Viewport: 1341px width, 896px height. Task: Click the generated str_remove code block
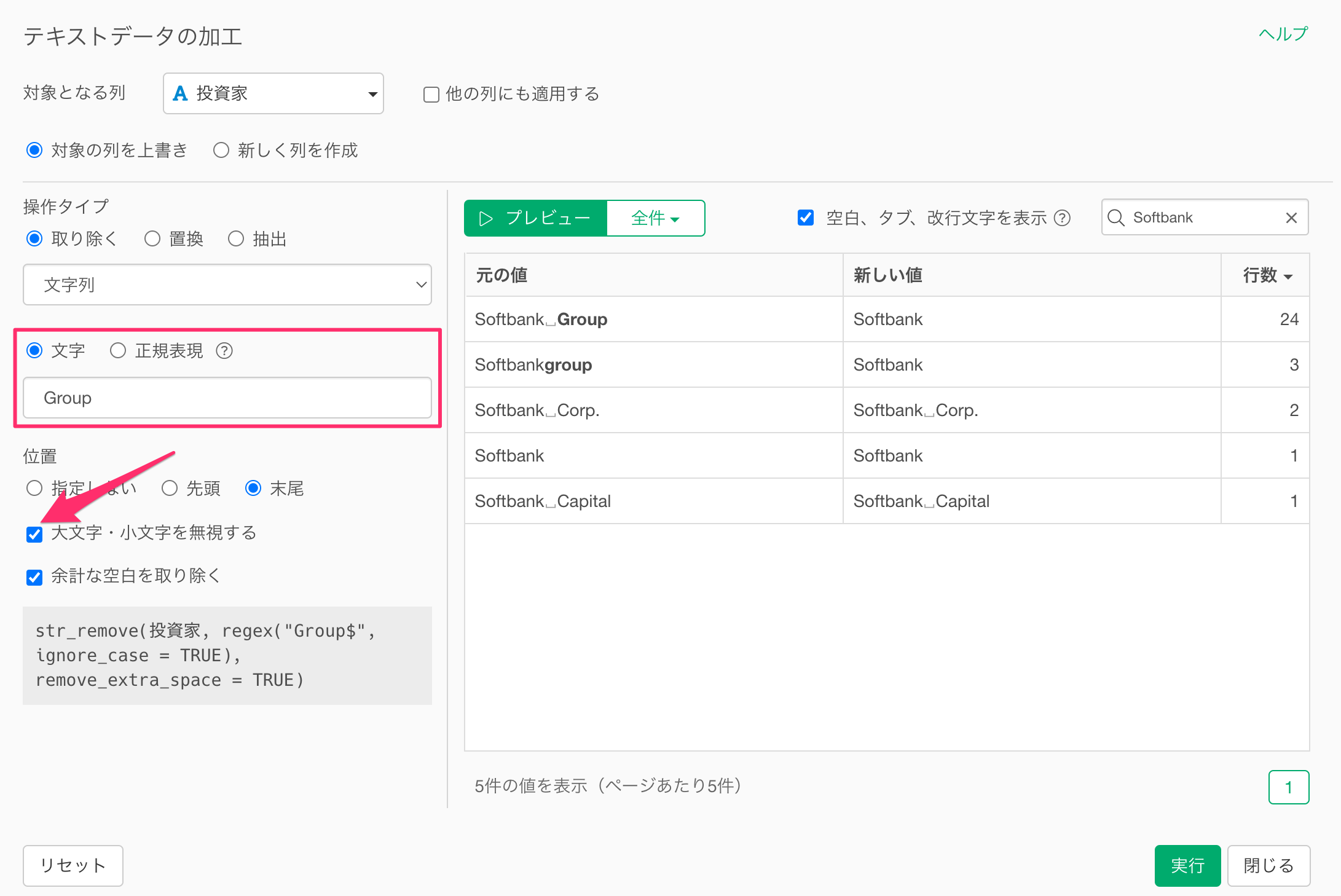pyautogui.click(x=227, y=656)
